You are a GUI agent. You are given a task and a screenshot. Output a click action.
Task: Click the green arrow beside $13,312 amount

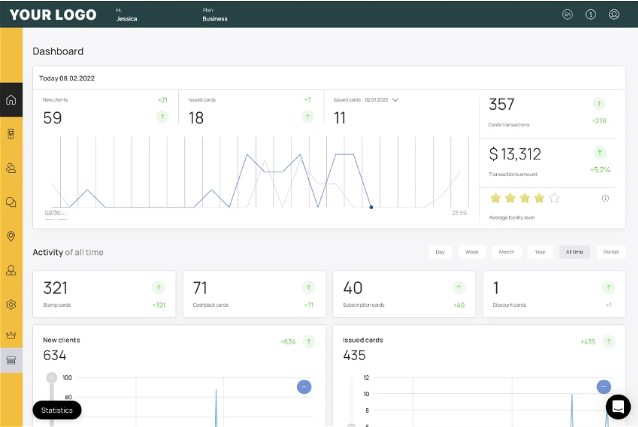599,153
